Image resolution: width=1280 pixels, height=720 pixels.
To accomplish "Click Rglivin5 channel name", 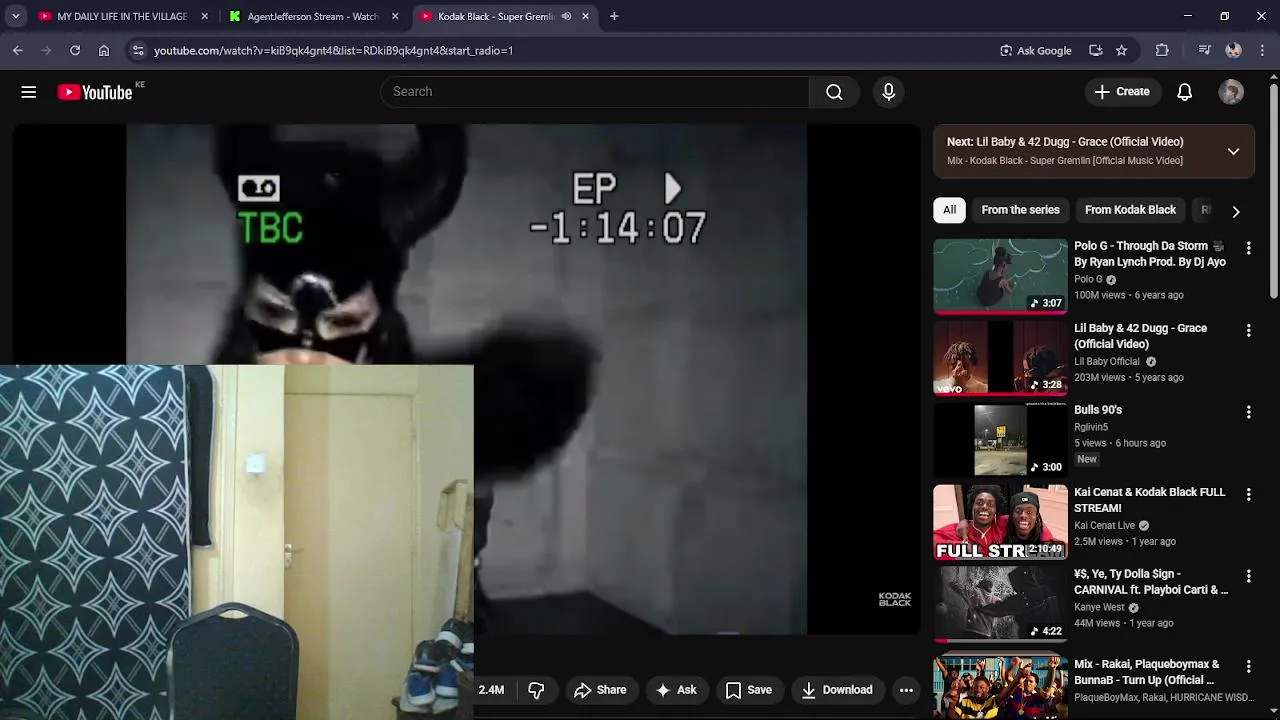I will click(x=1091, y=427).
